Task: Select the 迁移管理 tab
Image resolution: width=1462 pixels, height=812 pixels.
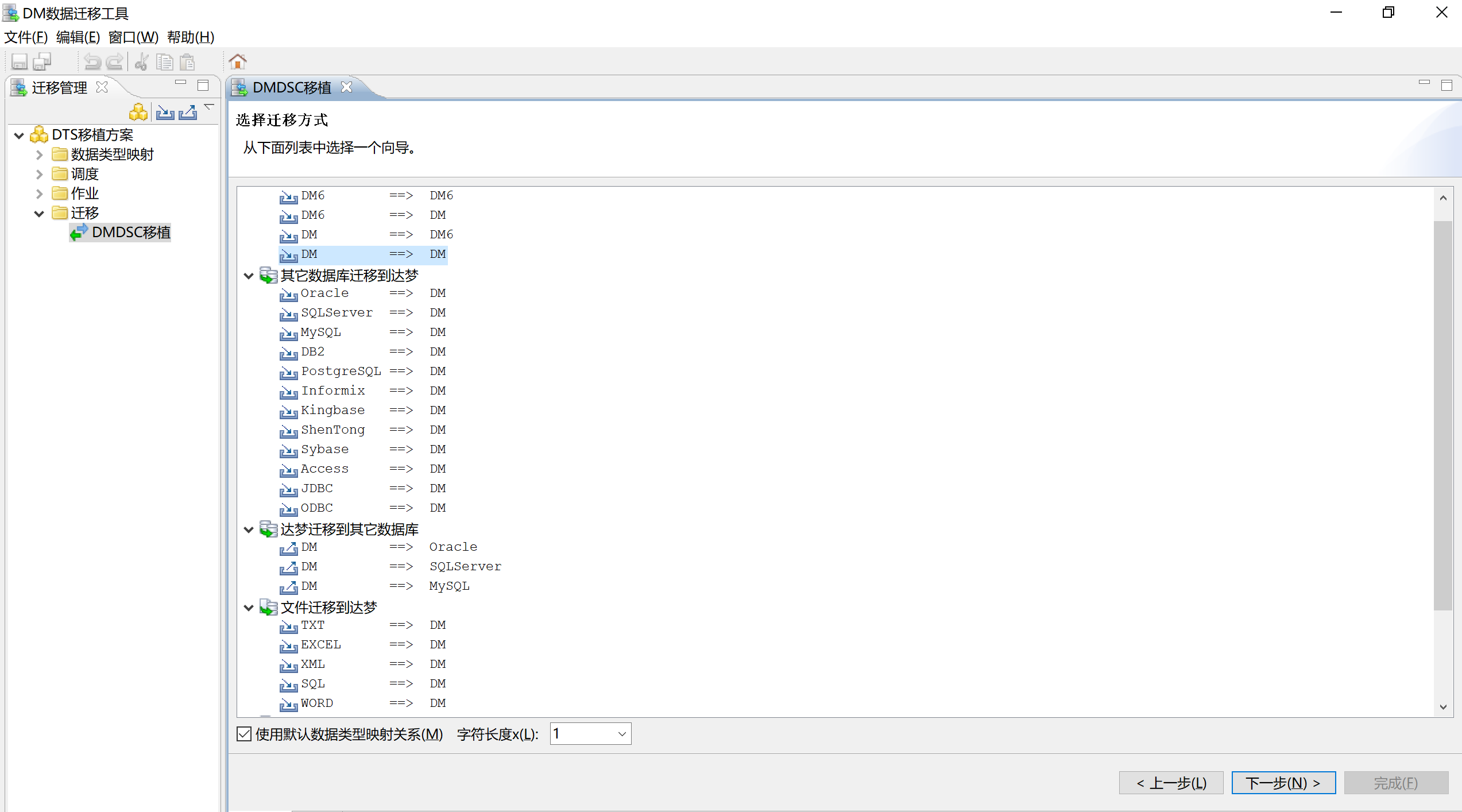Action: pyautogui.click(x=60, y=87)
